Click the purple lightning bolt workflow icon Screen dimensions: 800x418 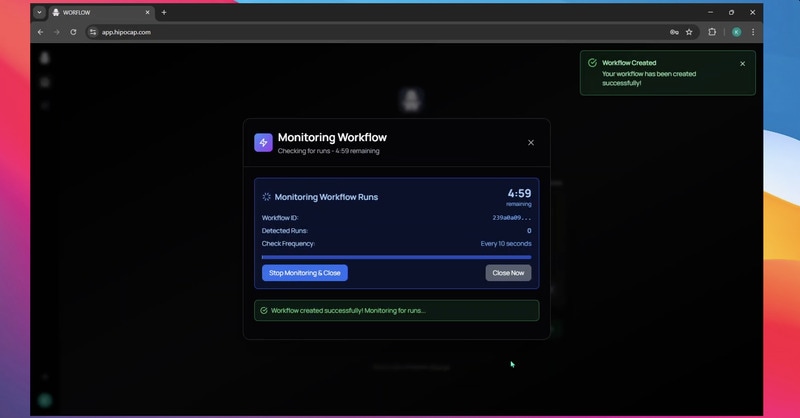click(x=263, y=143)
